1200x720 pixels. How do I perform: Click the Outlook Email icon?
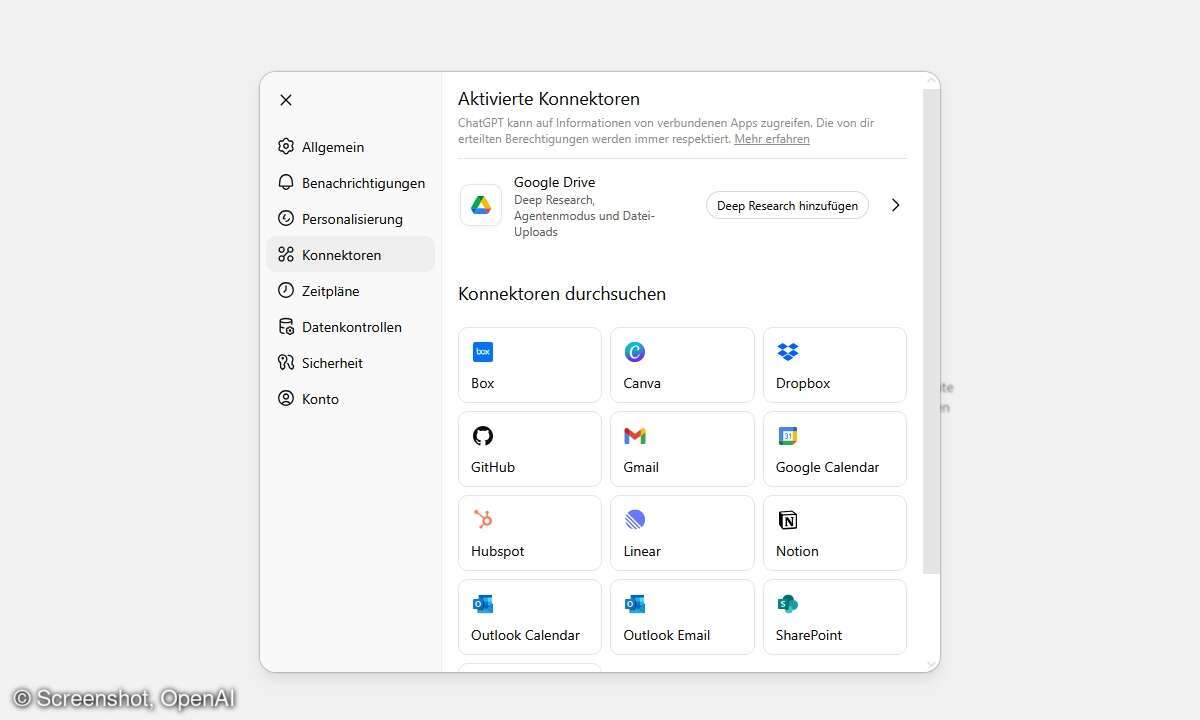pos(635,604)
